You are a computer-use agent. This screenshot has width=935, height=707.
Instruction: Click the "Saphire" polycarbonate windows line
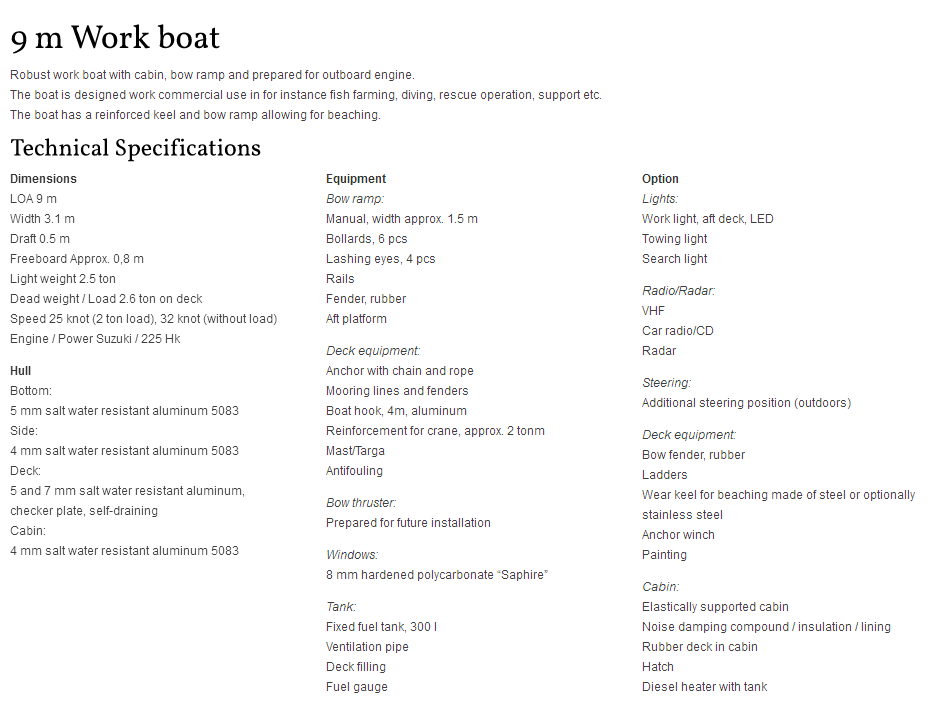pyautogui.click(x=437, y=575)
